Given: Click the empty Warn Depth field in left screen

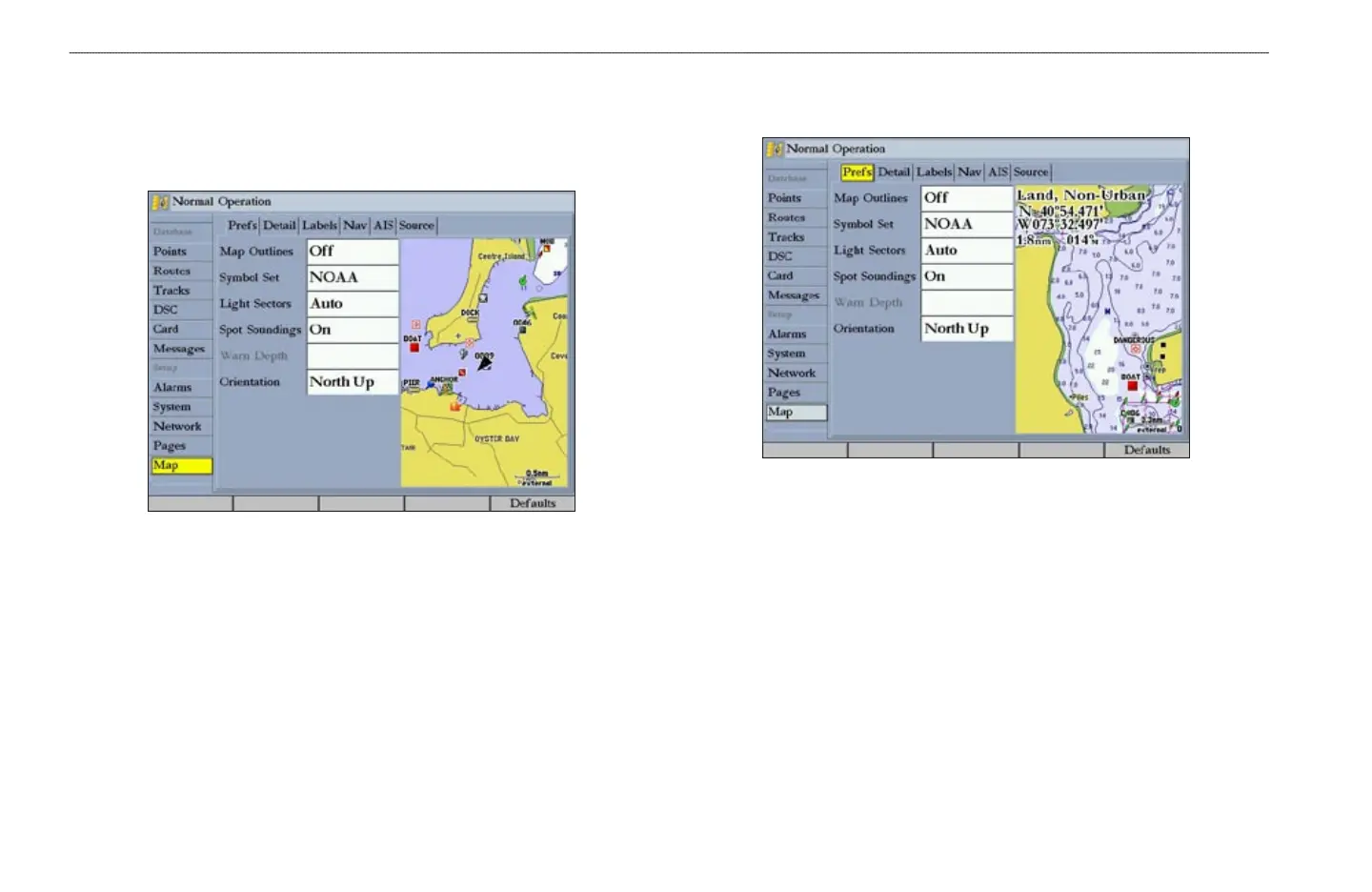Looking at the screenshot, I should [x=352, y=356].
